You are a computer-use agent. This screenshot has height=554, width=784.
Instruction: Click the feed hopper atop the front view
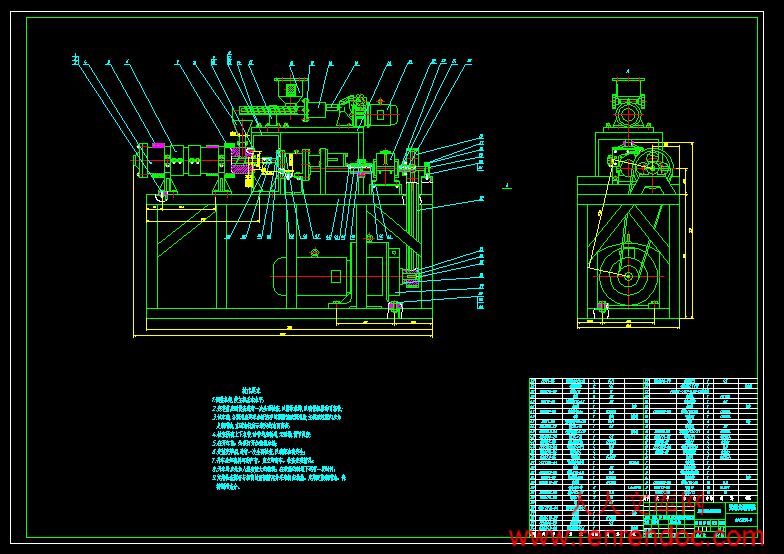coord(291,92)
